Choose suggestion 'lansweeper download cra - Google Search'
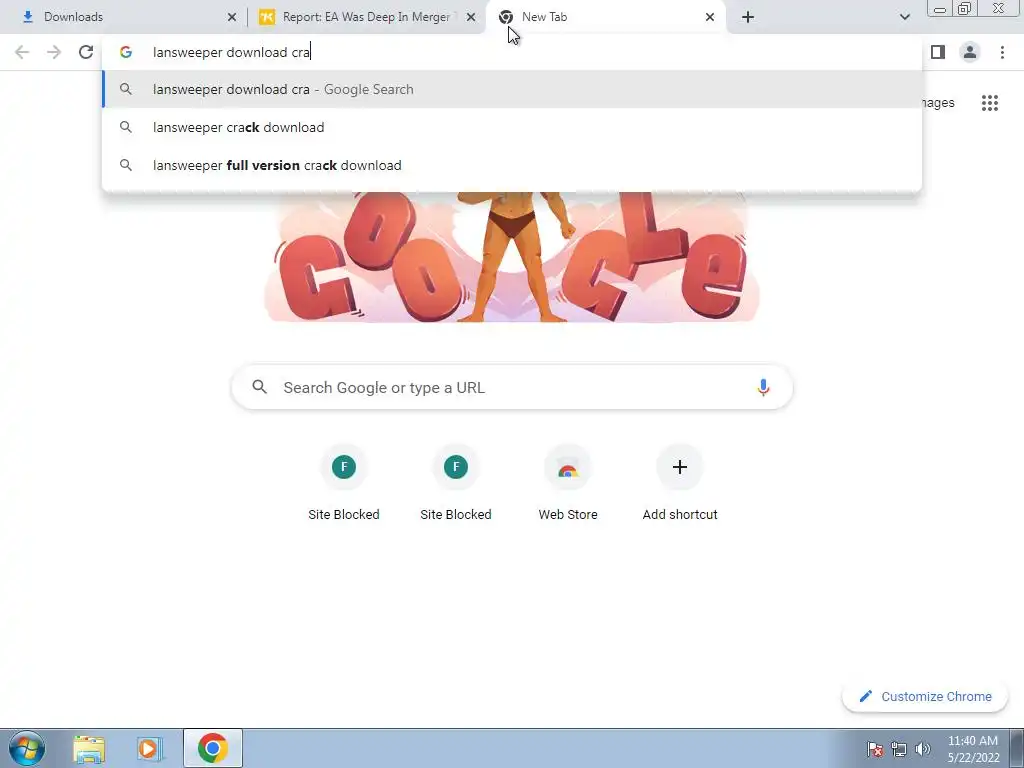The width and height of the screenshot is (1024, 768). click(512, 89)
